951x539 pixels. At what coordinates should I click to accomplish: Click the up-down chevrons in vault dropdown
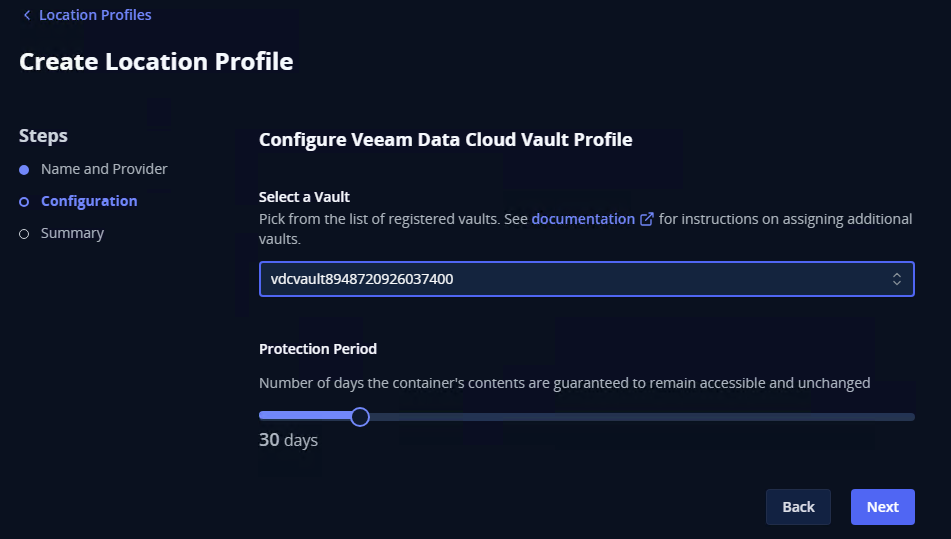pyautogui.click(x=897, y=279)
